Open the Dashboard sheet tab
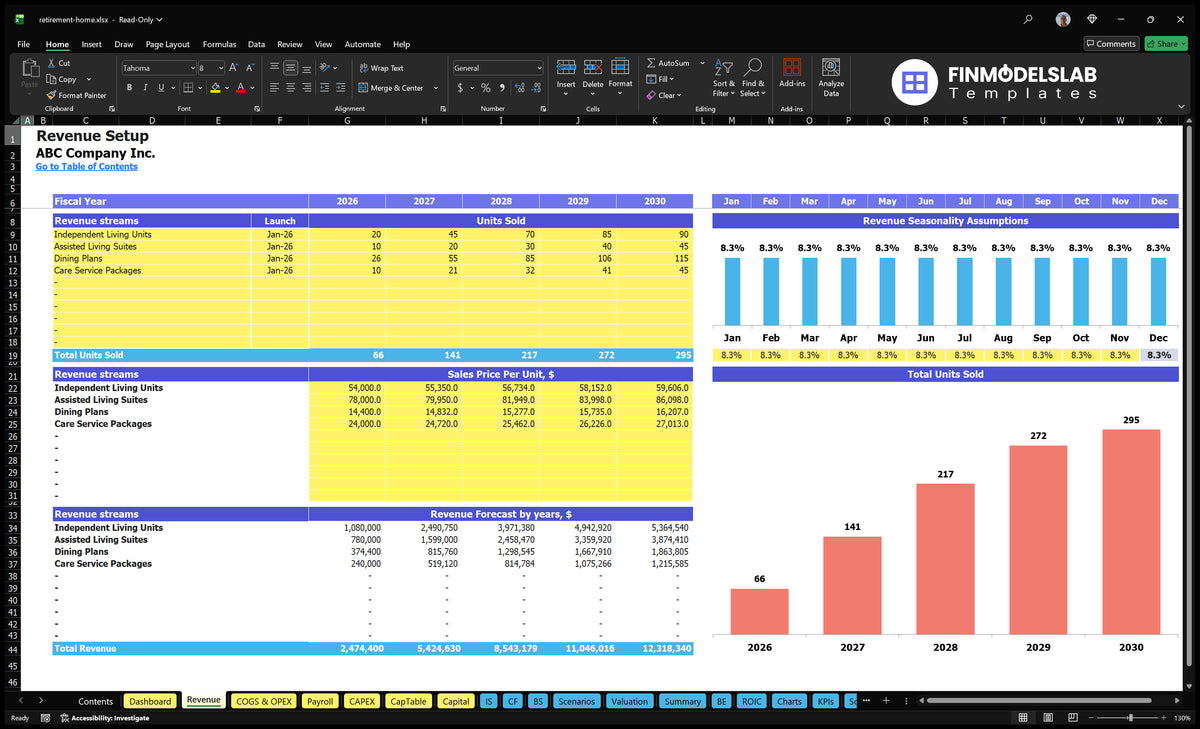The height and width of the screenshot is (729, 1200). (151, 701)
